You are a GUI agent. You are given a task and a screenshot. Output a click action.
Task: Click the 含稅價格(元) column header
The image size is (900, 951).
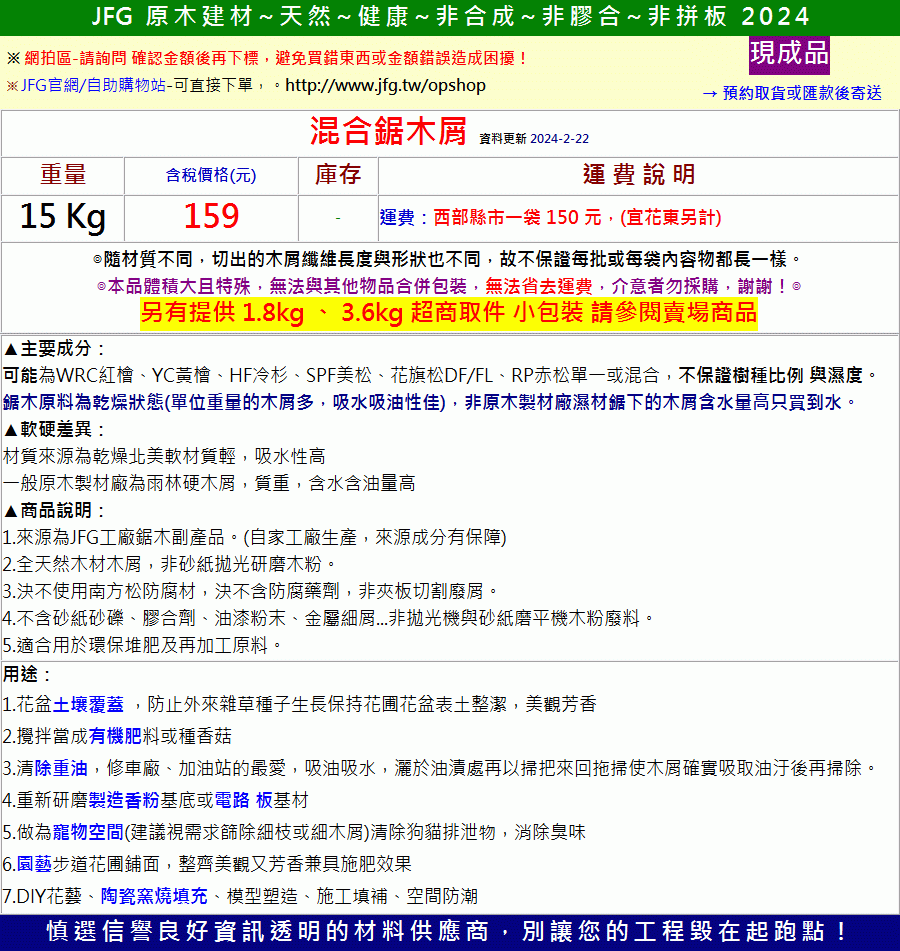211,176
